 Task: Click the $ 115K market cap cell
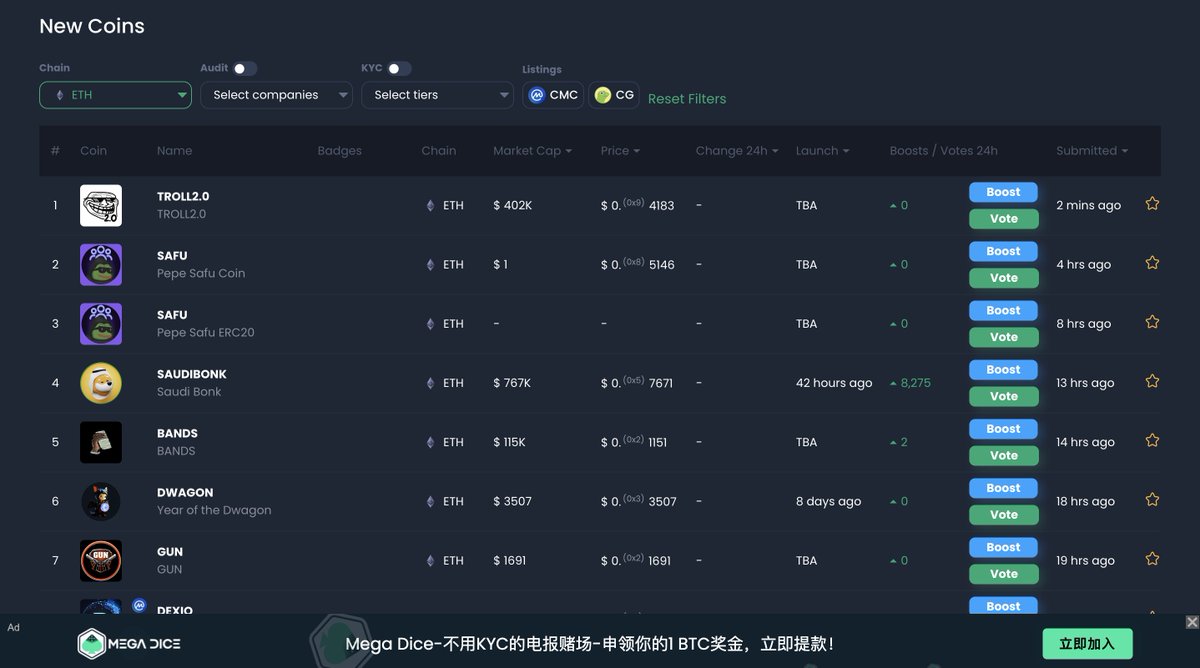509,442
